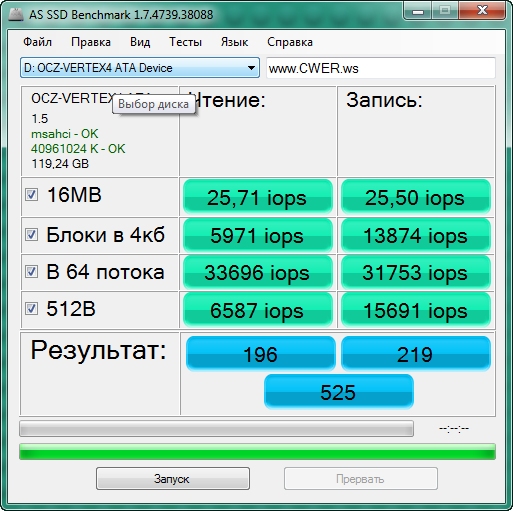The image size is (513, 511).
Task: Click the read score 196
Action: [x=260, y=354]
